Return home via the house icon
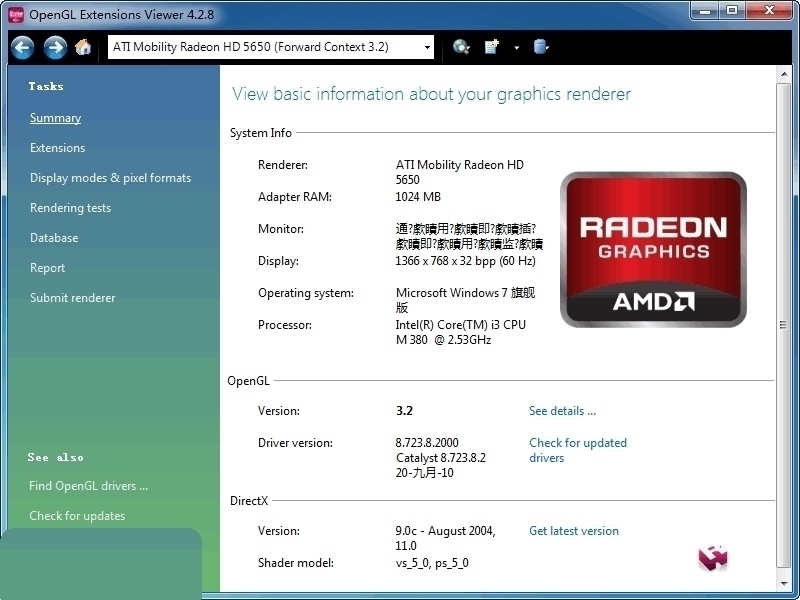The image size is (800, 600). click(x=83, y=47)
